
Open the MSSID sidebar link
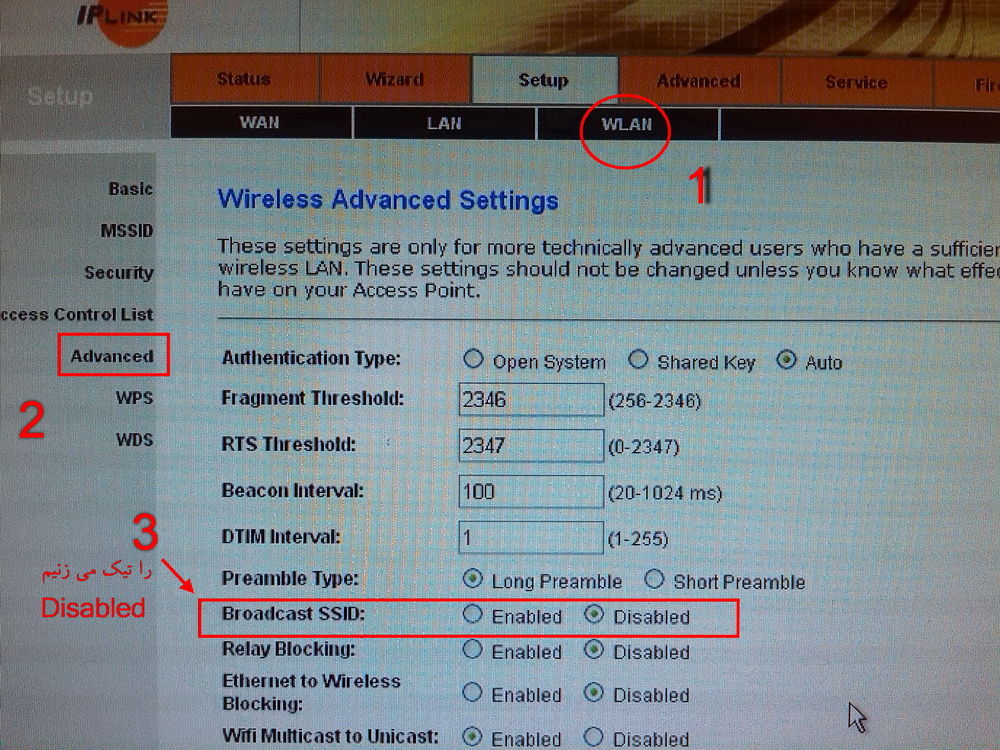pyautogui.click(x=127, y=230)
